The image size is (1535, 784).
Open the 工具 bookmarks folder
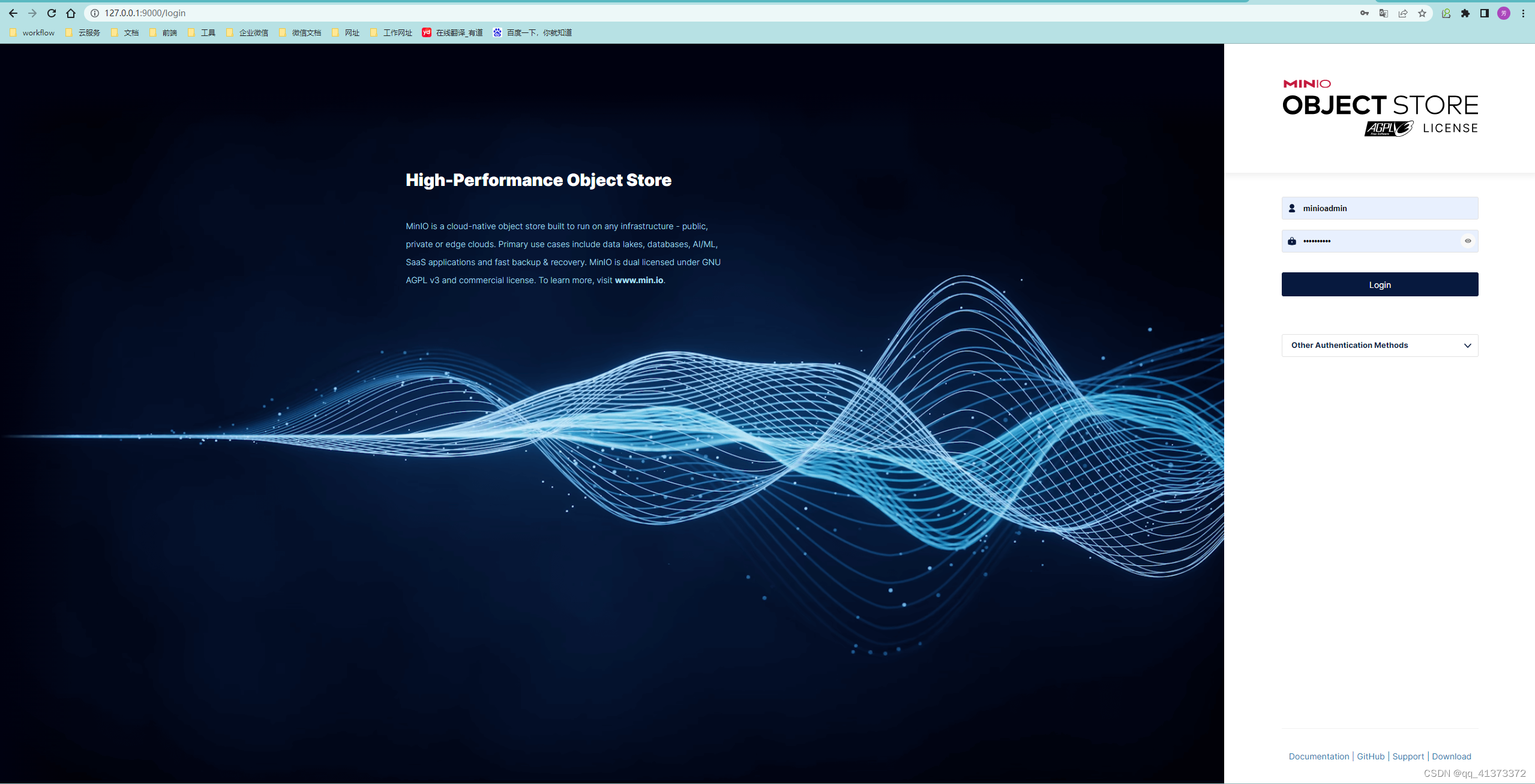[202, 33]
